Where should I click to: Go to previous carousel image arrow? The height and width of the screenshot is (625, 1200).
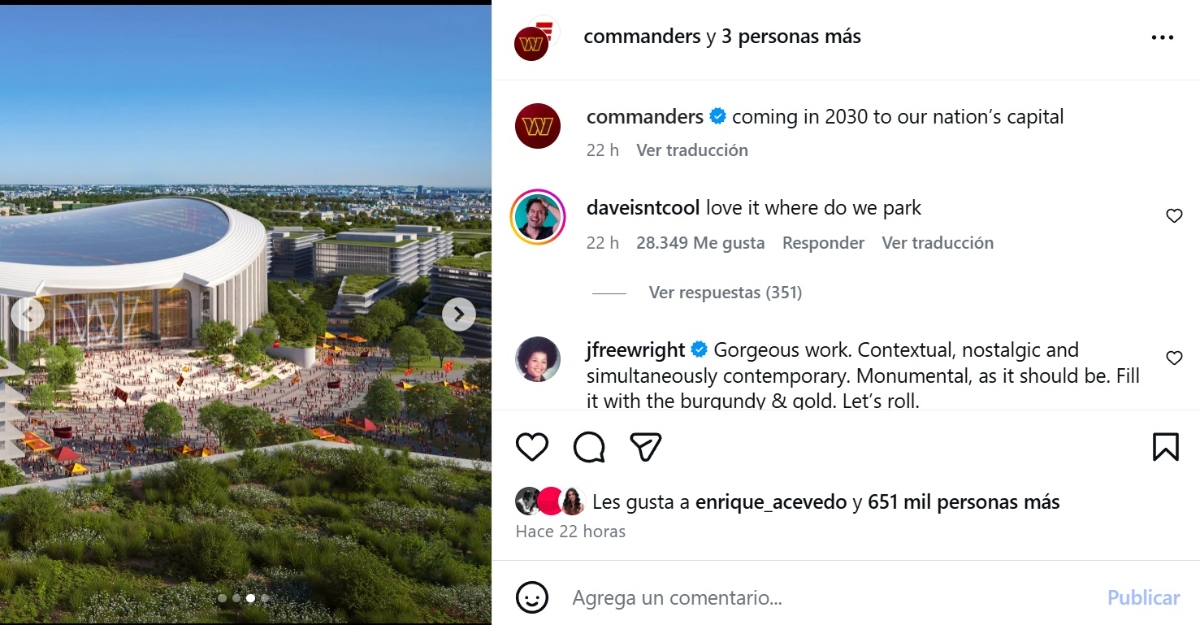(x=28, y=315)
